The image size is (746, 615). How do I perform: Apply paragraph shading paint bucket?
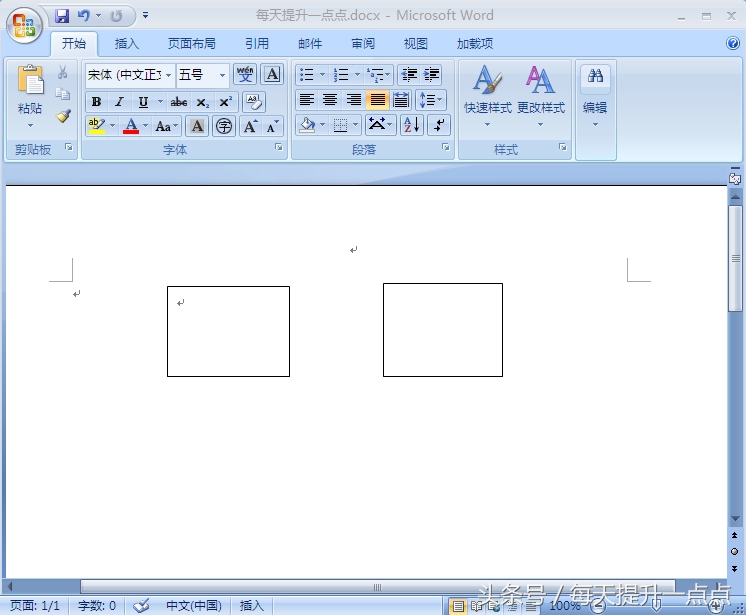(x=307, y=125)
